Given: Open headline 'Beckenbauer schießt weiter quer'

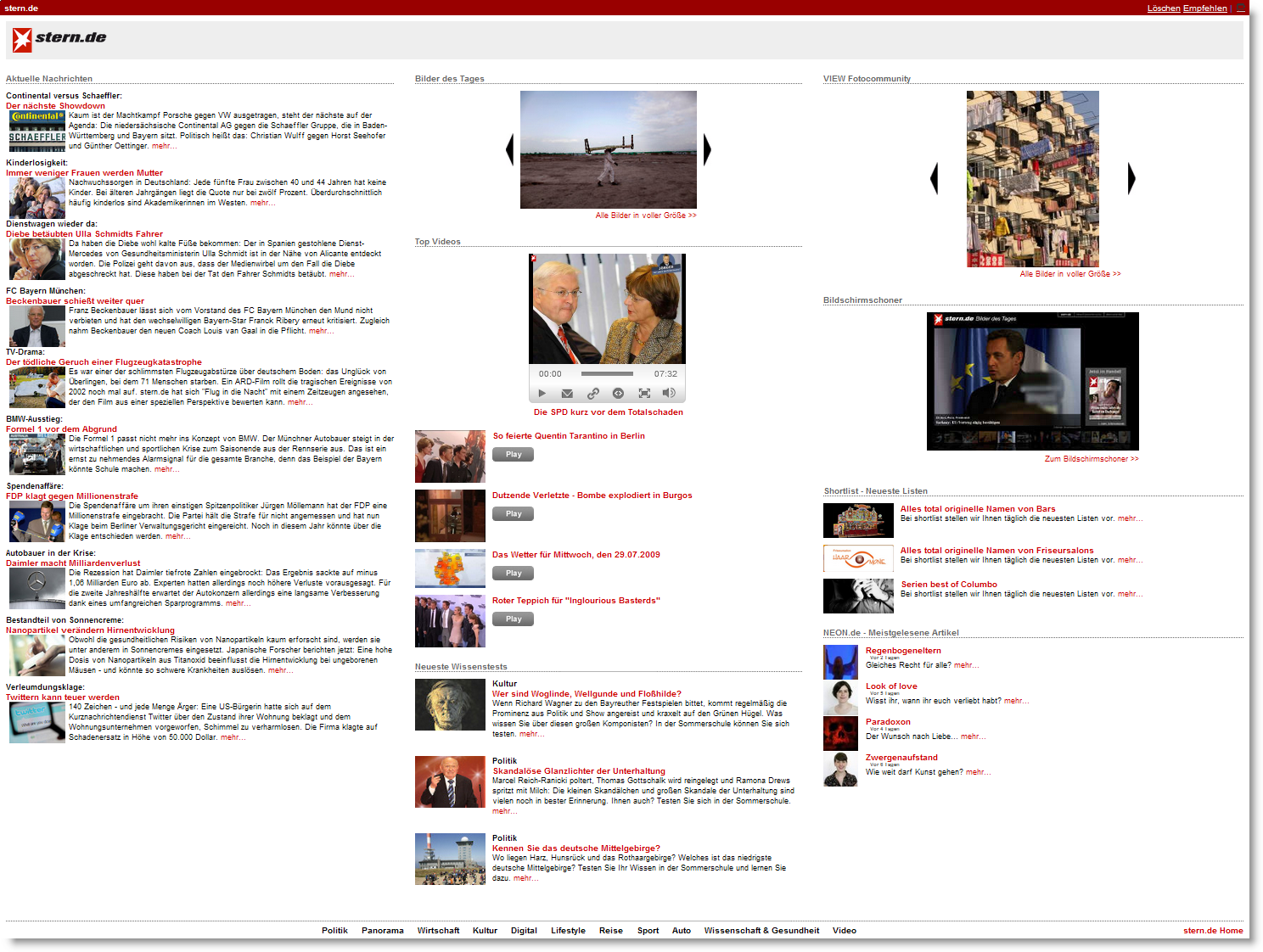Looking at the screenshot, I should (75, 301).
